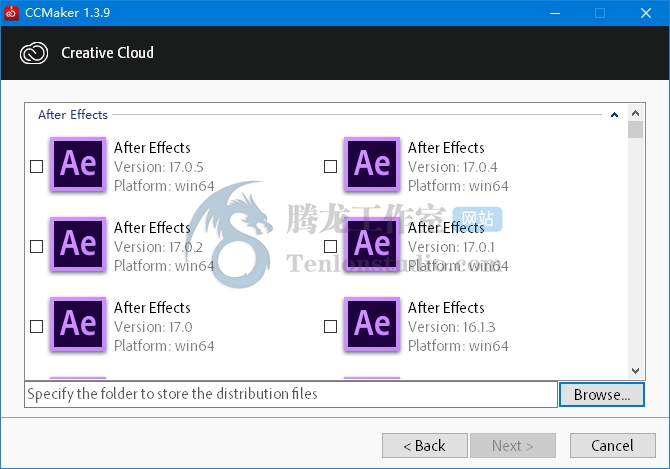Cancel the CCMaker wizard

pos(613,446)
